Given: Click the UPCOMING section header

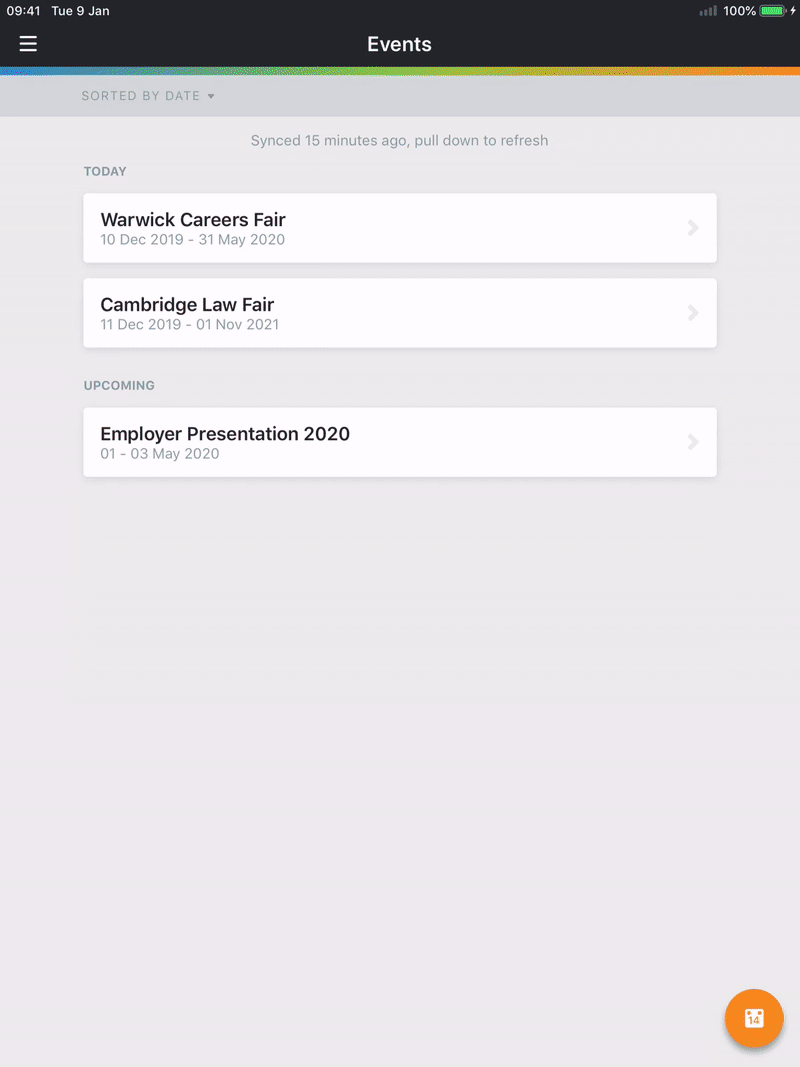Looking at the screenshot, I should [x=119, y=386].
